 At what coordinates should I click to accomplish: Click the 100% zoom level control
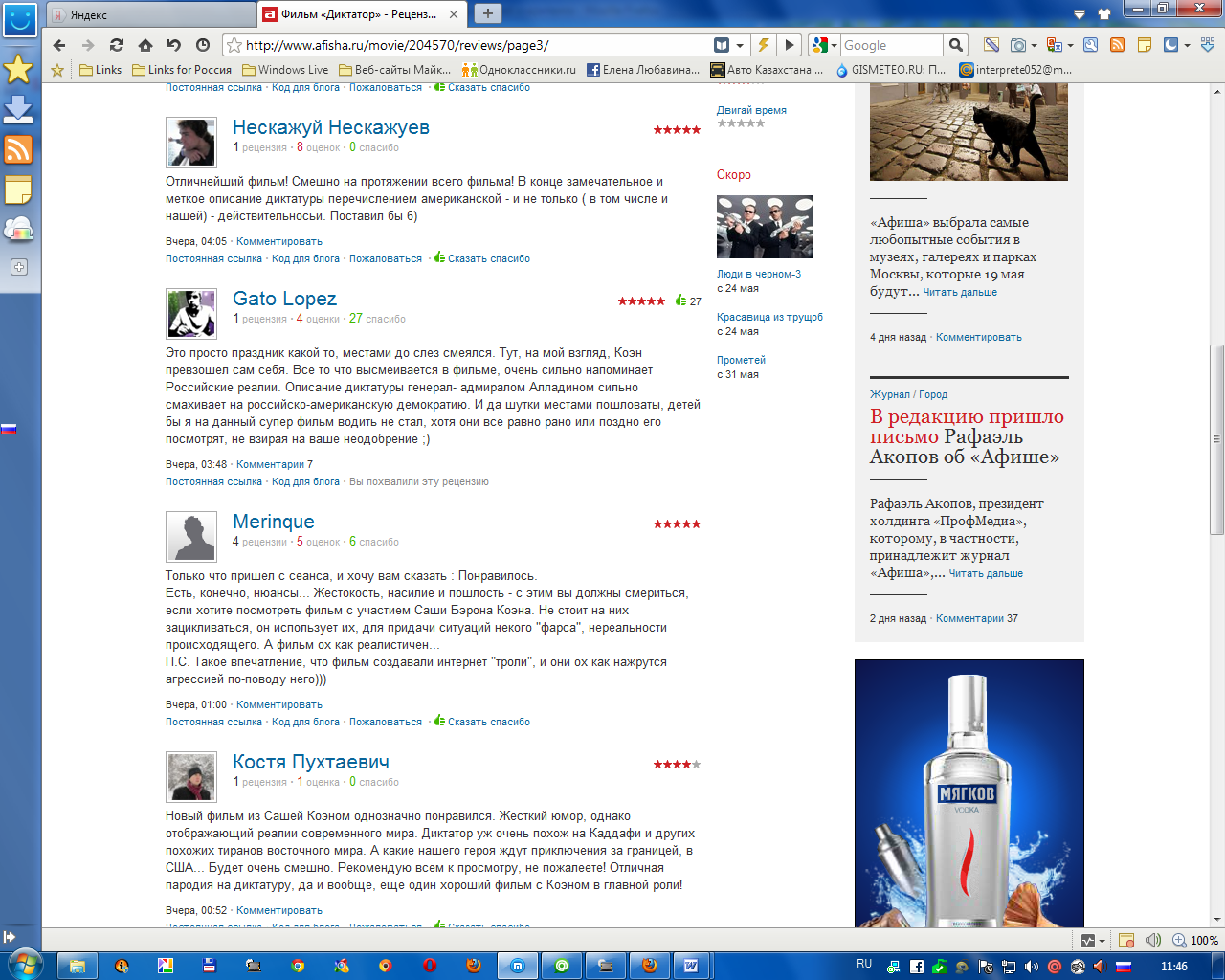(x=1196, y=941)
